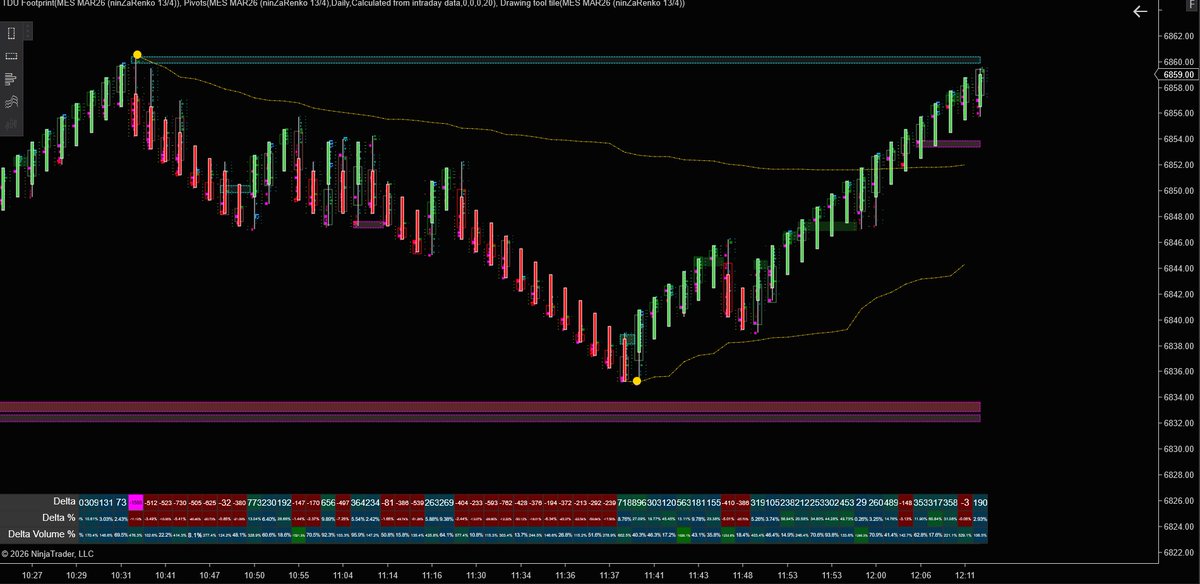Activate the volume profile drawing tool

11,79
